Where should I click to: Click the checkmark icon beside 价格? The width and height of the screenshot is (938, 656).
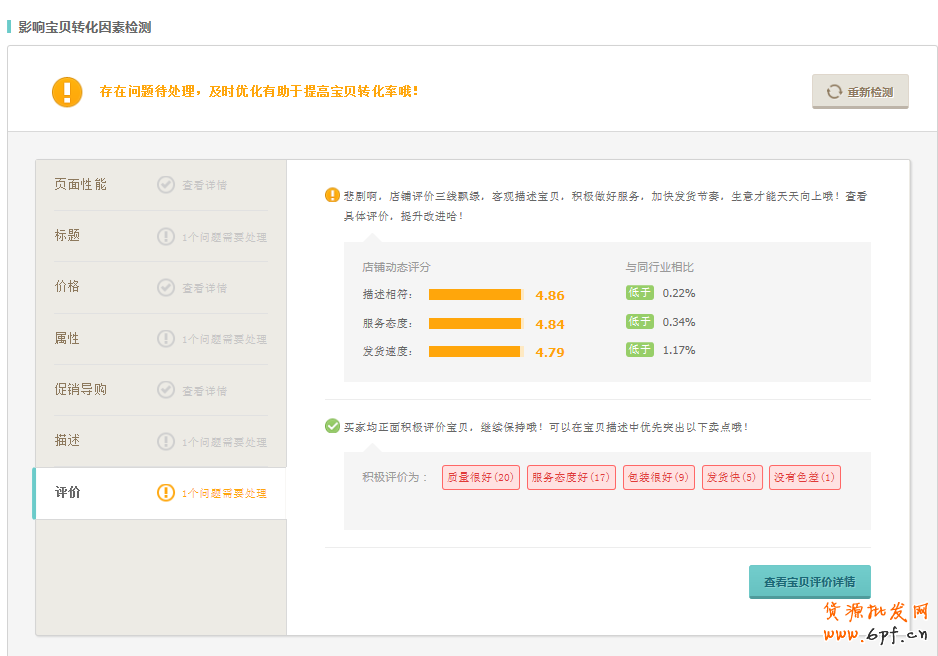[x=166, y=288]
